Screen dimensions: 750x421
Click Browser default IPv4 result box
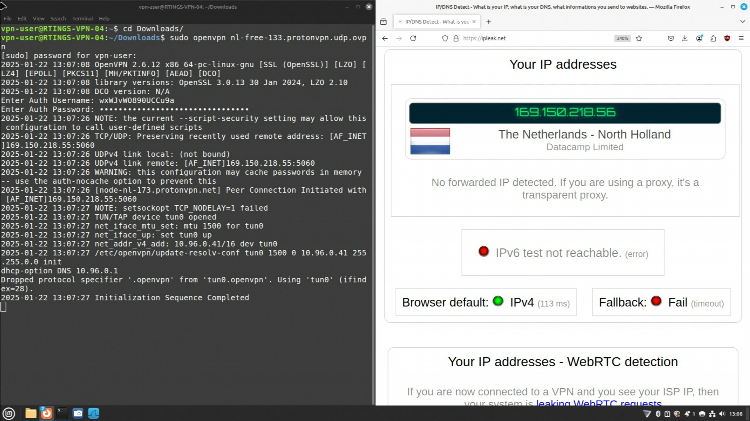(485, 302)
